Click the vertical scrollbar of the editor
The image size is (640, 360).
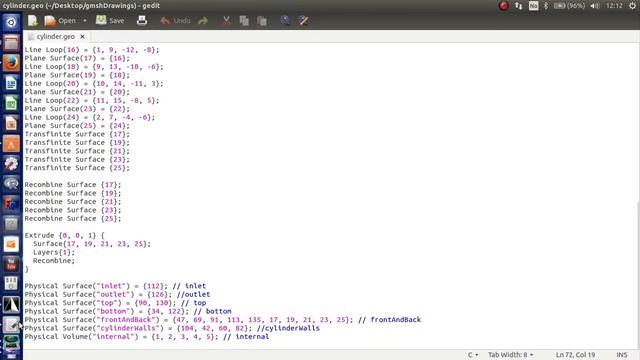(638, 275)
